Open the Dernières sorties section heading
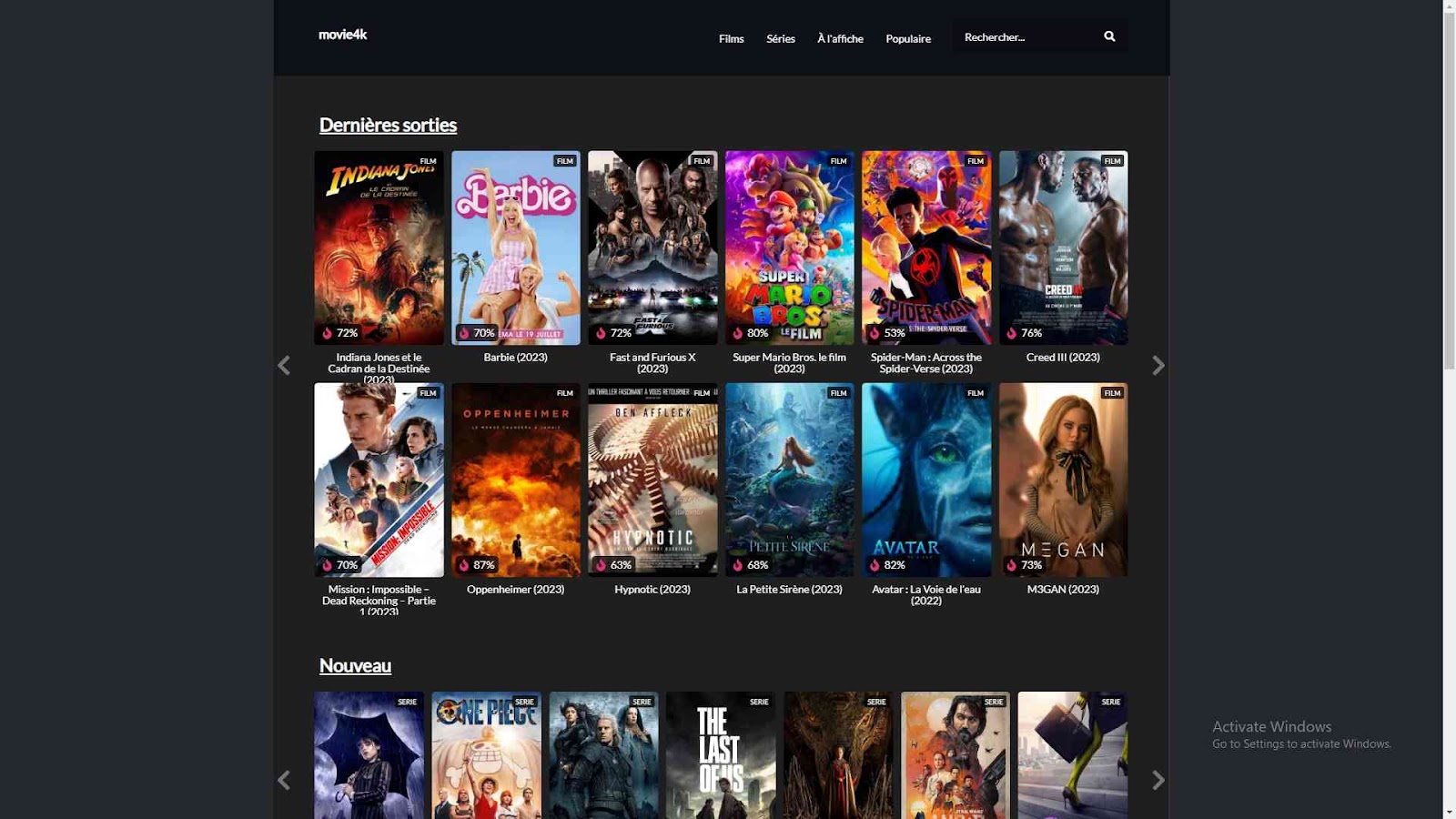Image resolution: width=1456 pixels, height=819 pixels. point(388,125)
